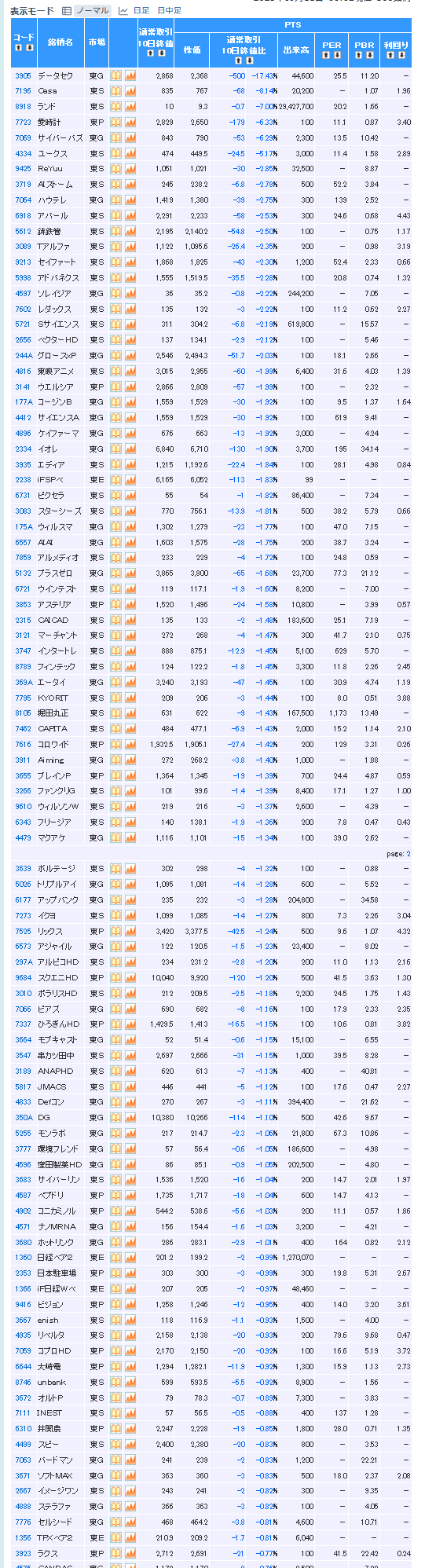Open stock code 9684 スクエニHD link

23,978
